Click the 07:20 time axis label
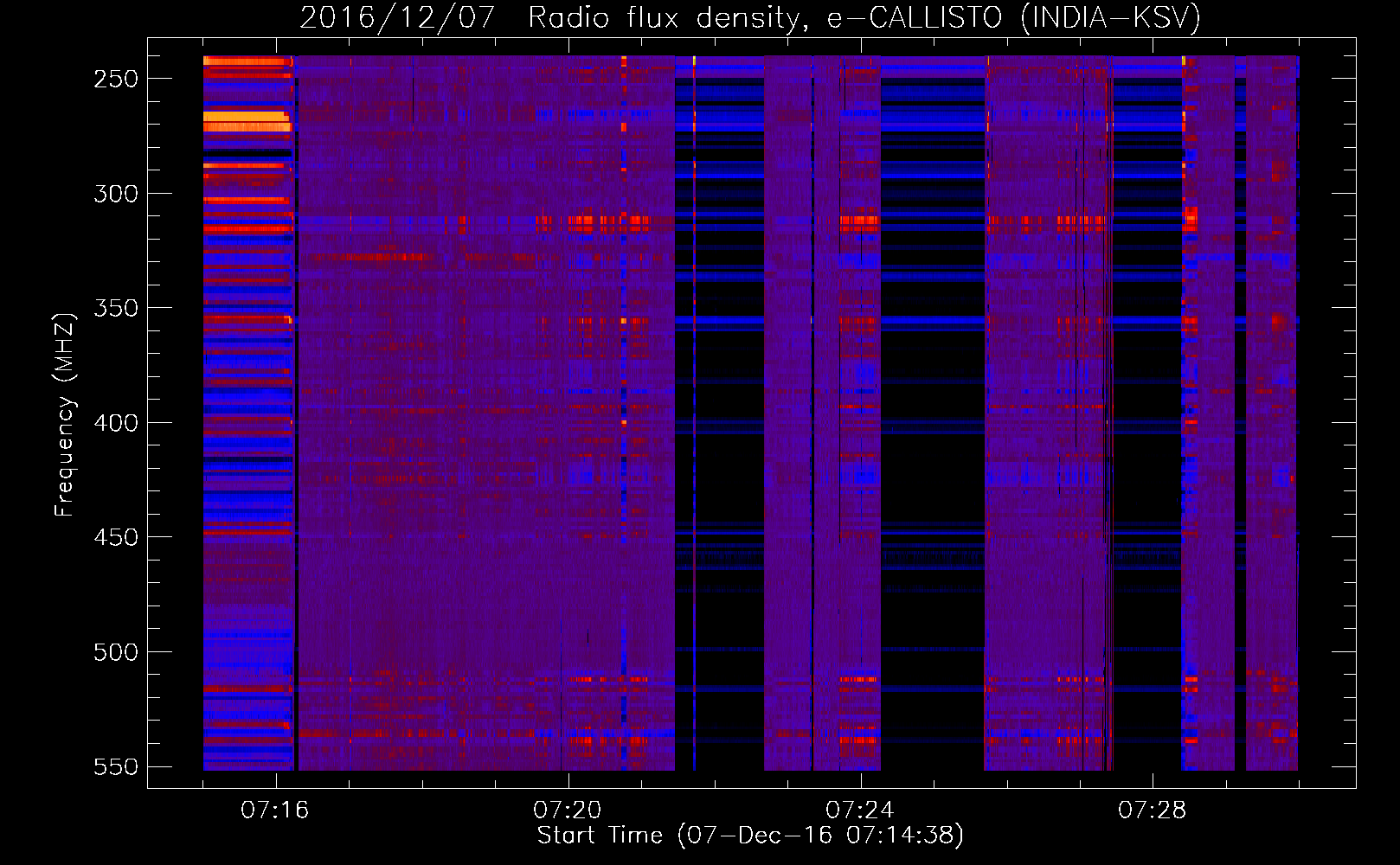Screen dimensions: 1400x865 pyautogui.click(x=568, y=811)
